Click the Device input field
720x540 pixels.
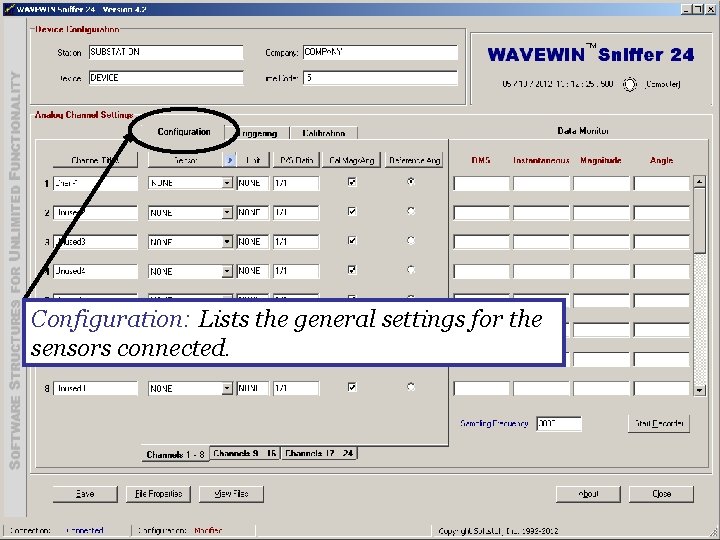[166, 78]
